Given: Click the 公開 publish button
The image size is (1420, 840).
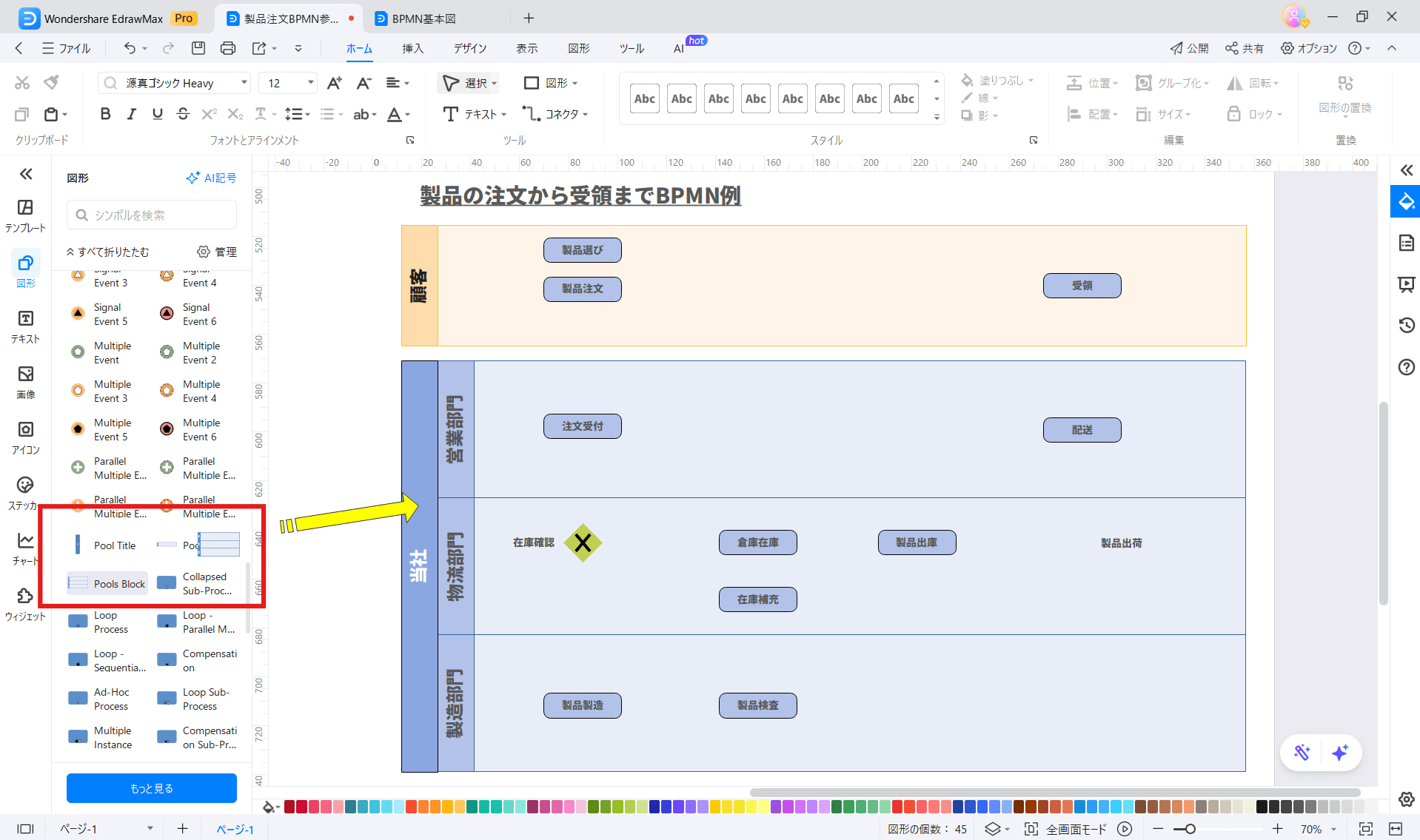Looking at the screenshot, I should point(1189,48).
